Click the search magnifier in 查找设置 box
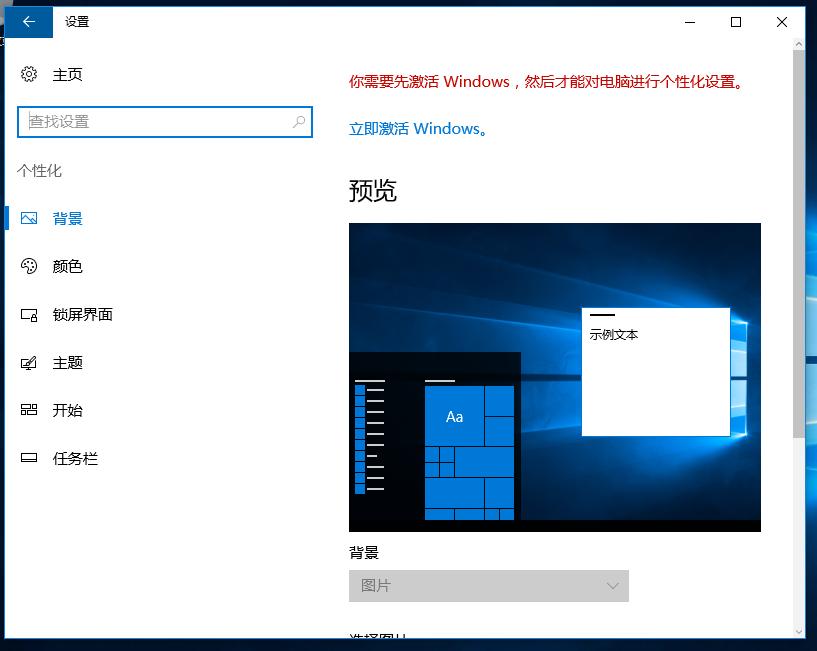 tap(298, 121)
